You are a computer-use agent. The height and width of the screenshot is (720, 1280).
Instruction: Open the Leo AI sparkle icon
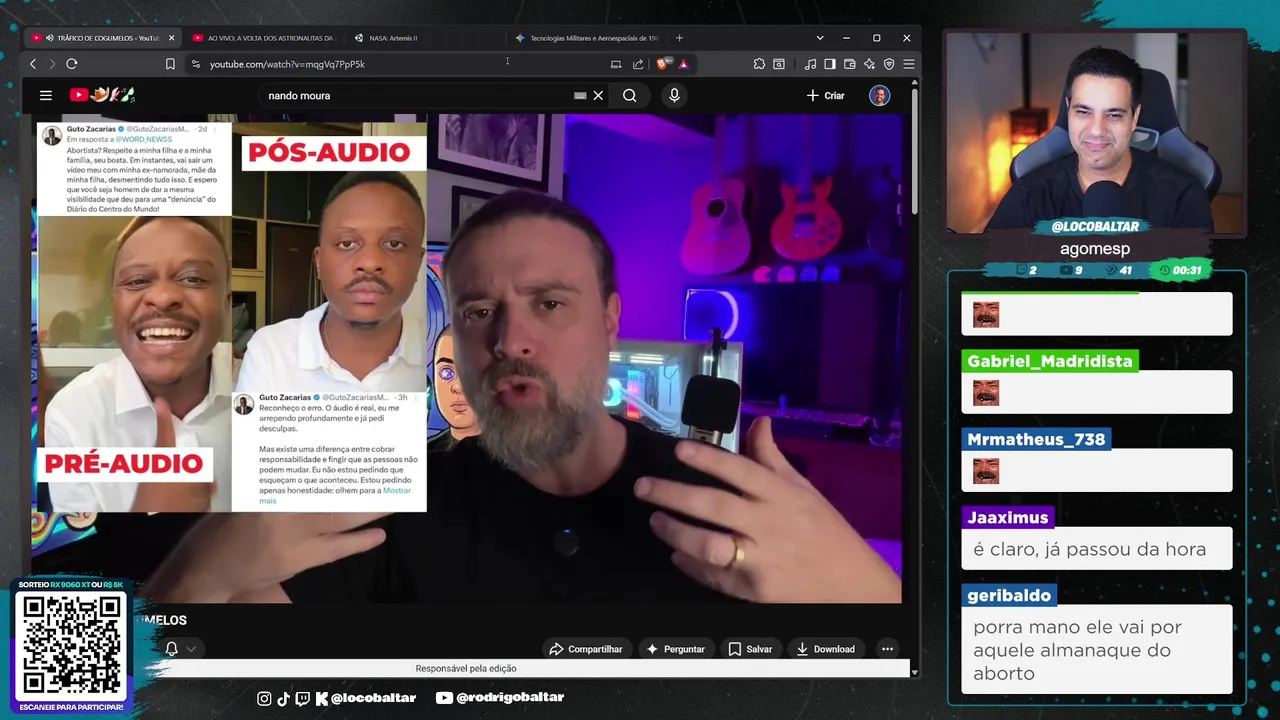click(869, 64)
